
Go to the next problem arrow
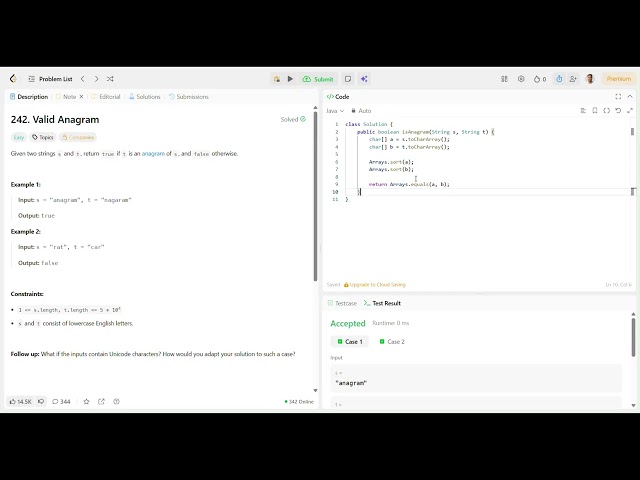click(96, 79)
